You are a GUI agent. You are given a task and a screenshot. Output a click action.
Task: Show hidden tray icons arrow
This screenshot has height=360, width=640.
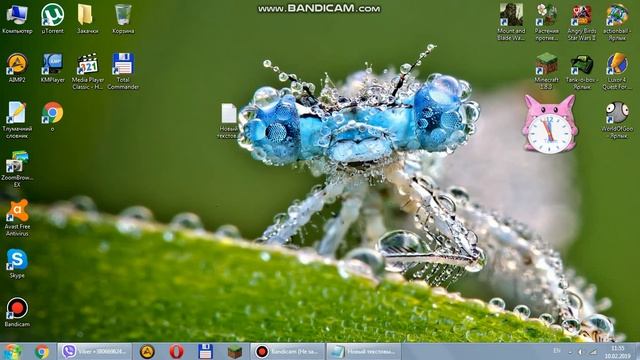570,352
